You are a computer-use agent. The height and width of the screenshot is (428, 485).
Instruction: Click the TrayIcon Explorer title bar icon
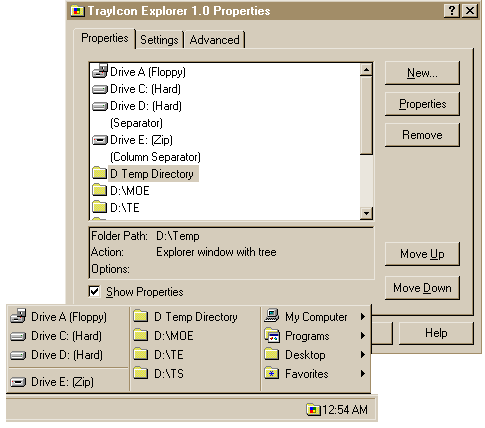click(x=77, y=11)
